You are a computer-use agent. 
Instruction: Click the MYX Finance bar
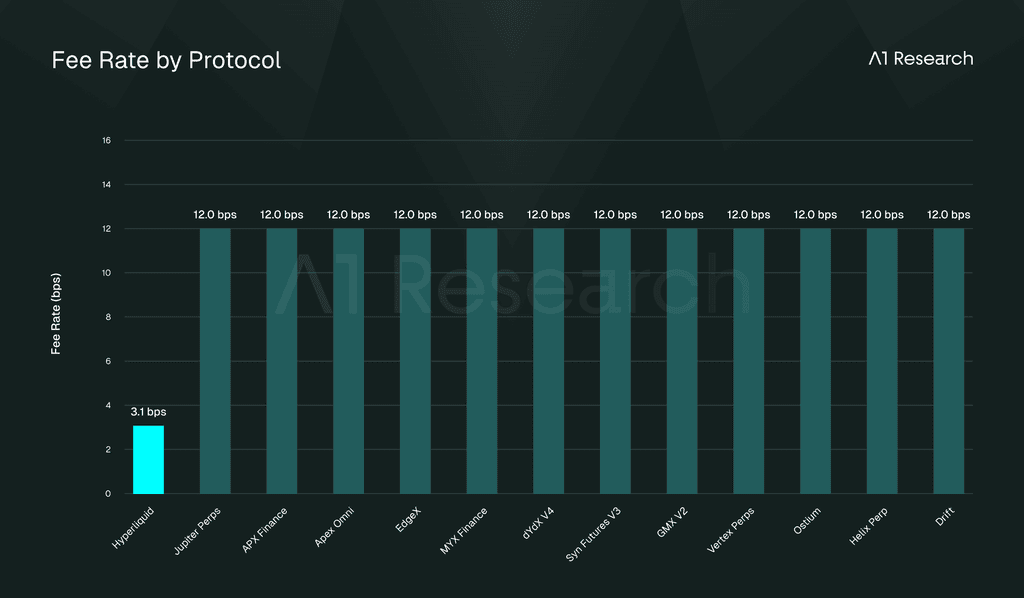[482, 361]
